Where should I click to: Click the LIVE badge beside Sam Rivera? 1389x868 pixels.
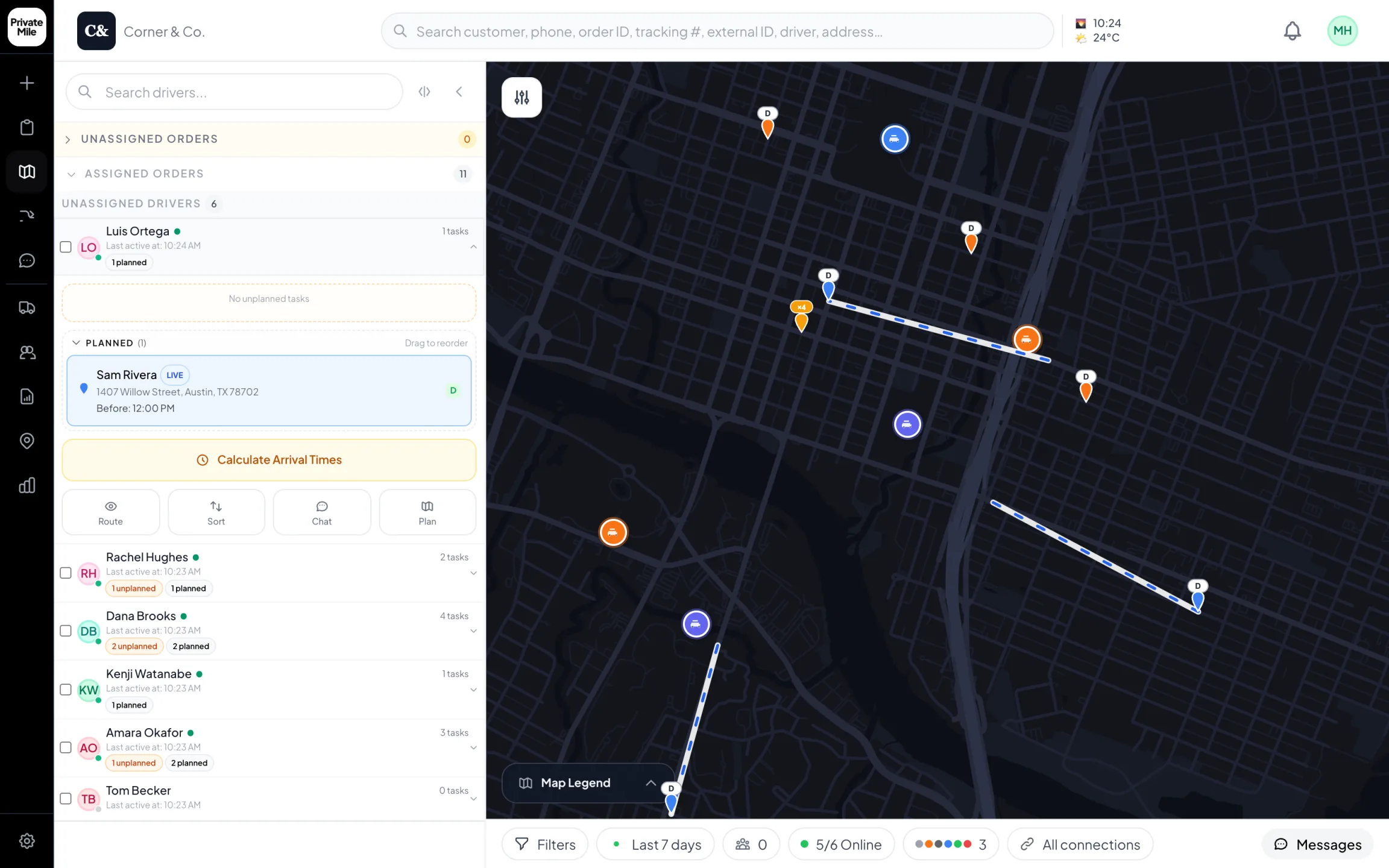[x=175, y=375]
